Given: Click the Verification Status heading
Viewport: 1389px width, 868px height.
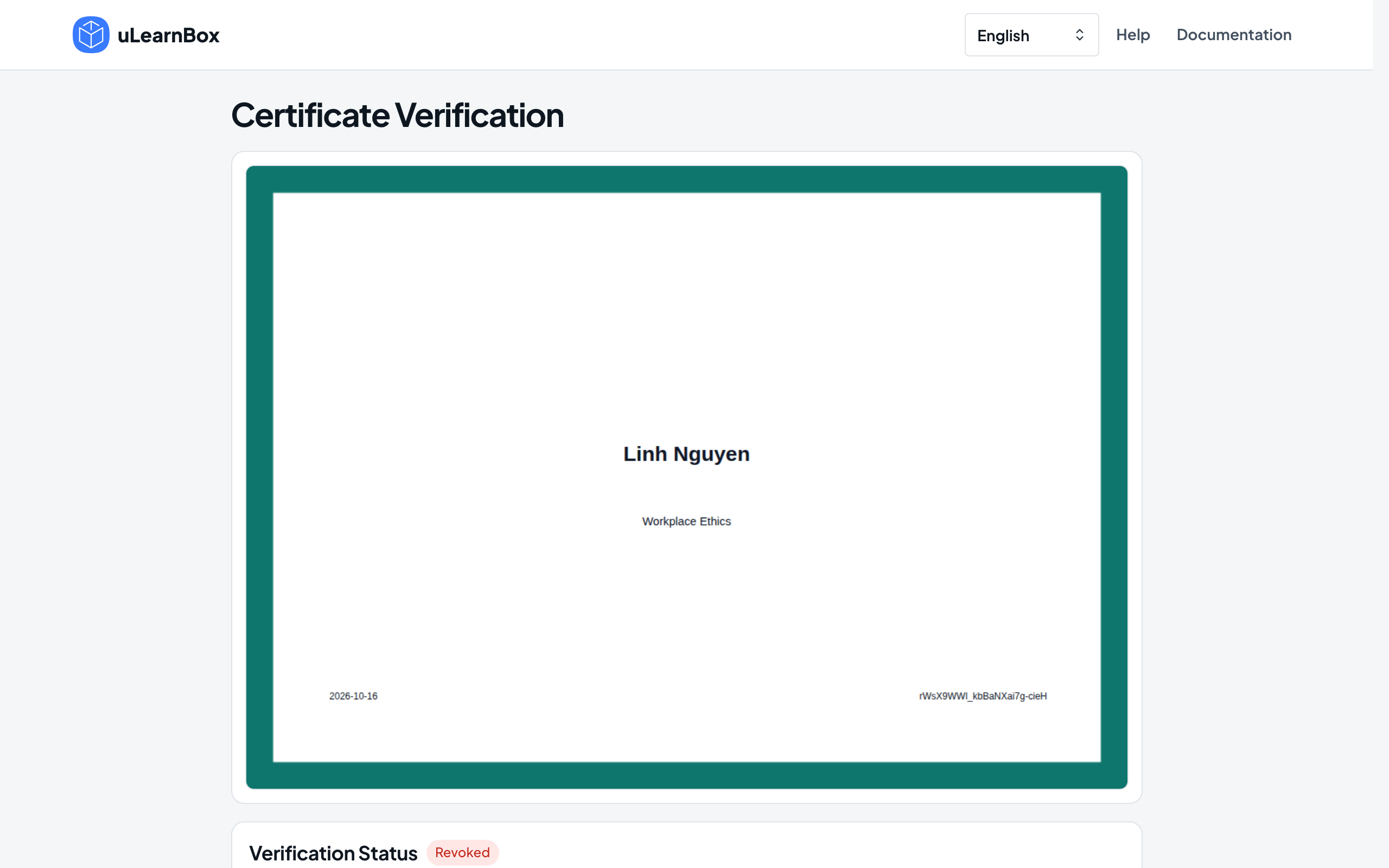Looking at the screenshot, I should 333,853.
